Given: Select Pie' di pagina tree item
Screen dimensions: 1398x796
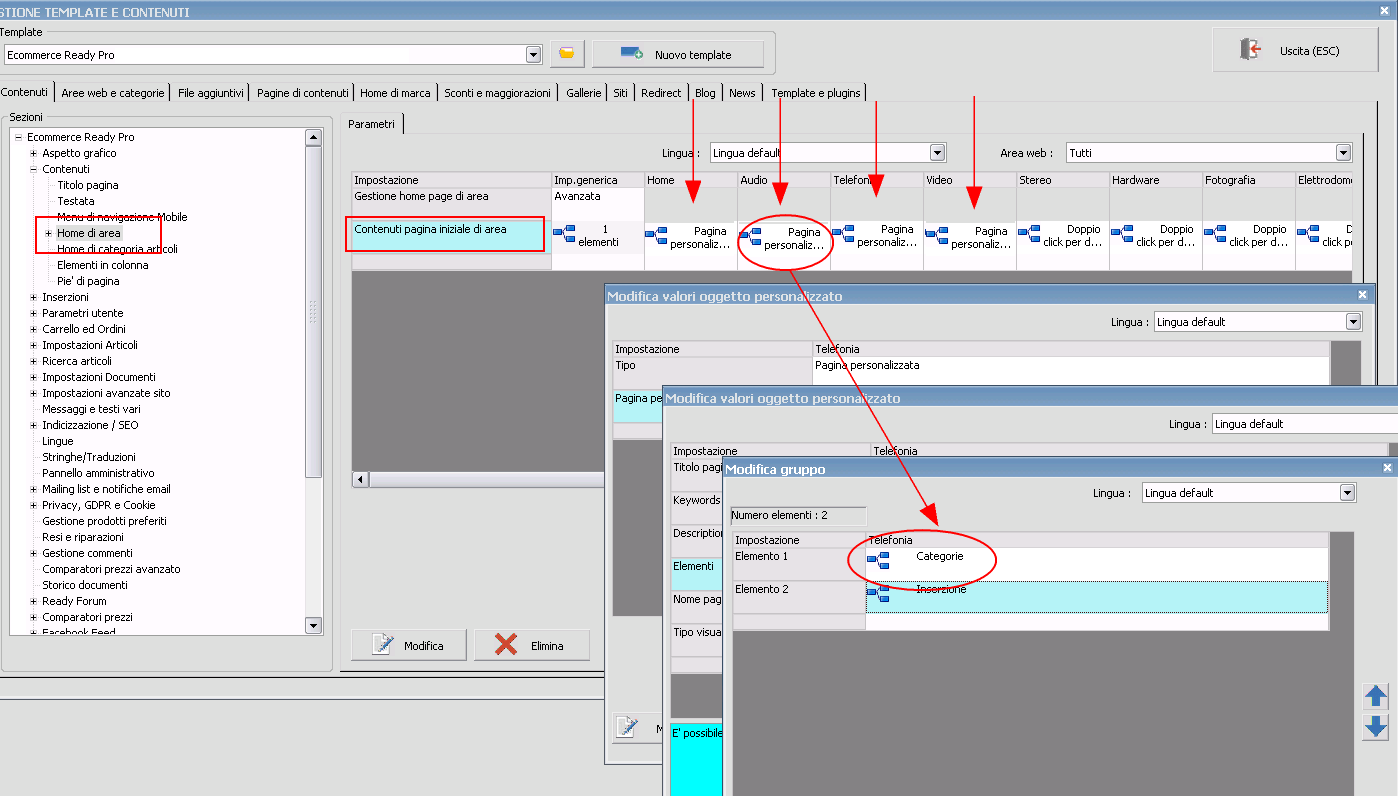Looking at the screenshot, I should coord(88,281).
